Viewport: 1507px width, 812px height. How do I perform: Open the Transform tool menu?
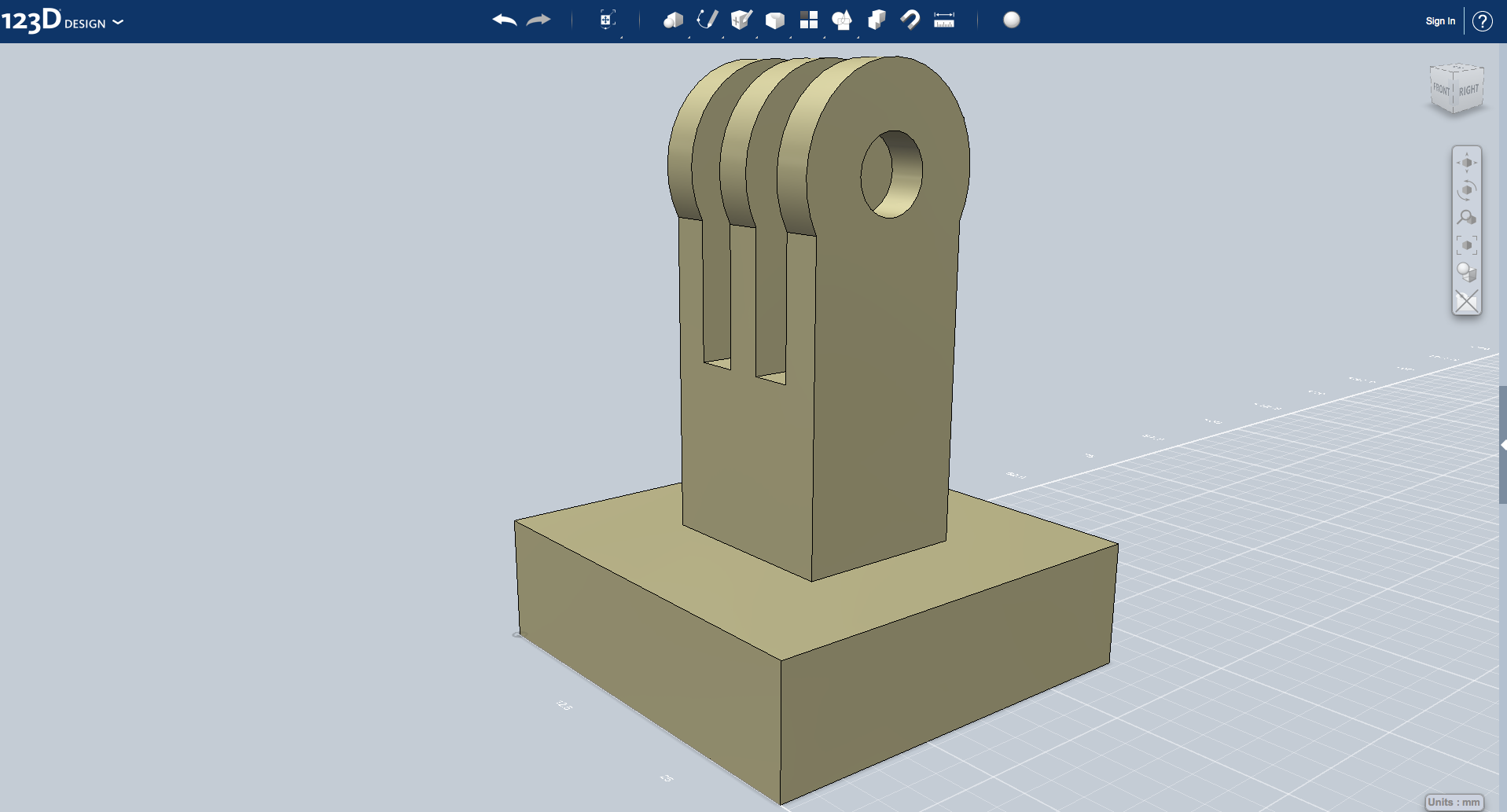607,20
